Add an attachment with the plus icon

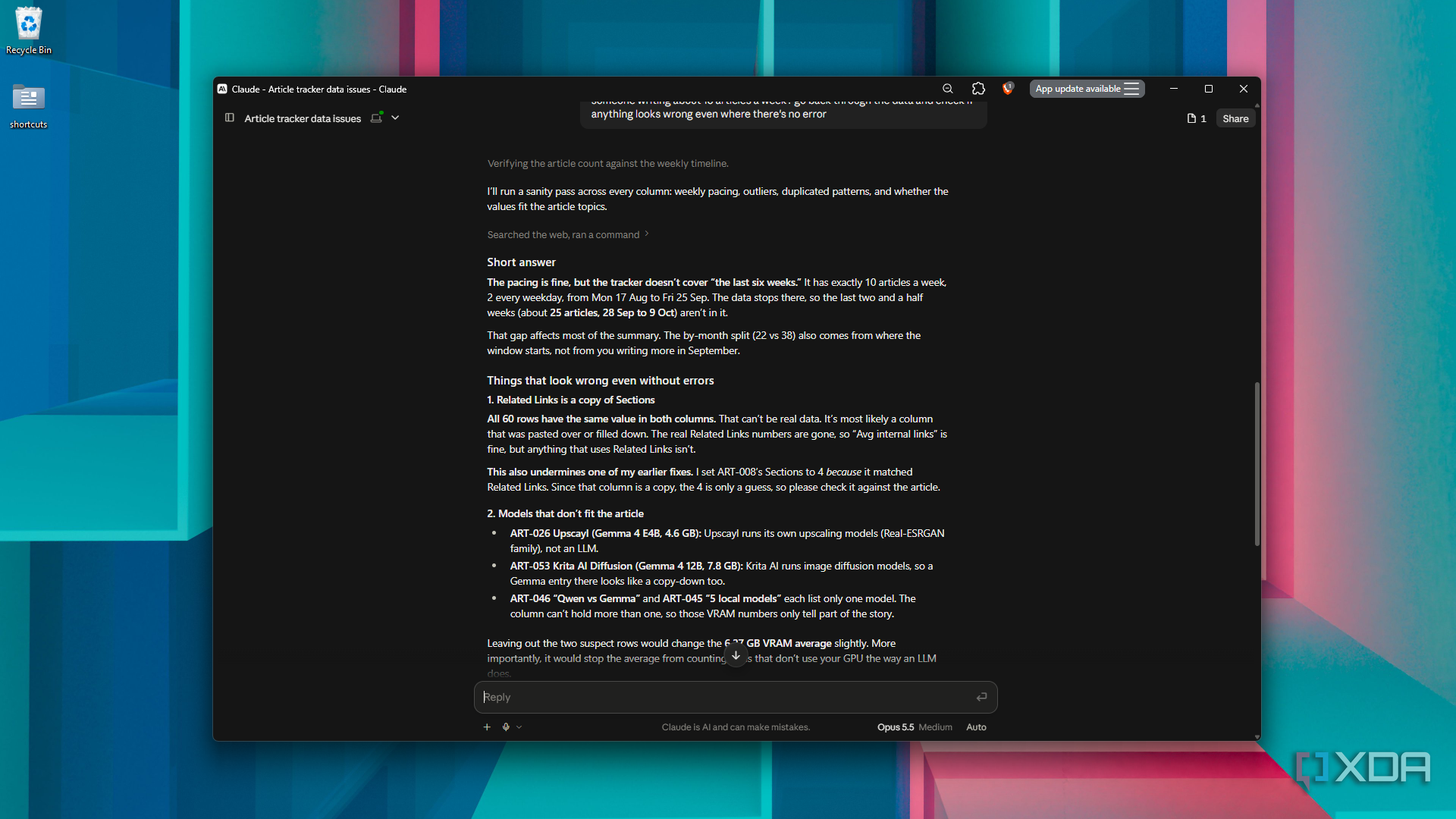coord(487,726)
